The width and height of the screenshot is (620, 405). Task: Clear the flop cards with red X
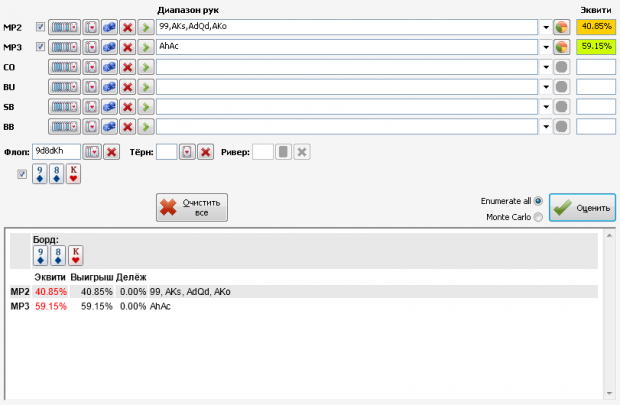point(112,152)
